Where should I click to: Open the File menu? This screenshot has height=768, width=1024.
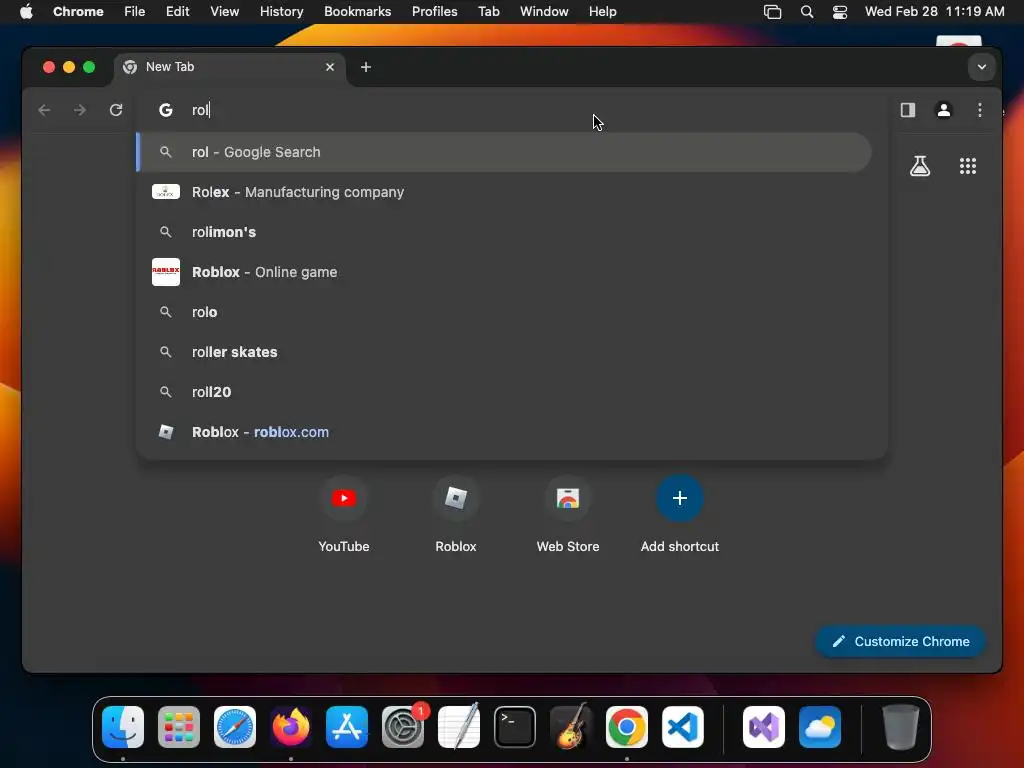click(135, 11)
